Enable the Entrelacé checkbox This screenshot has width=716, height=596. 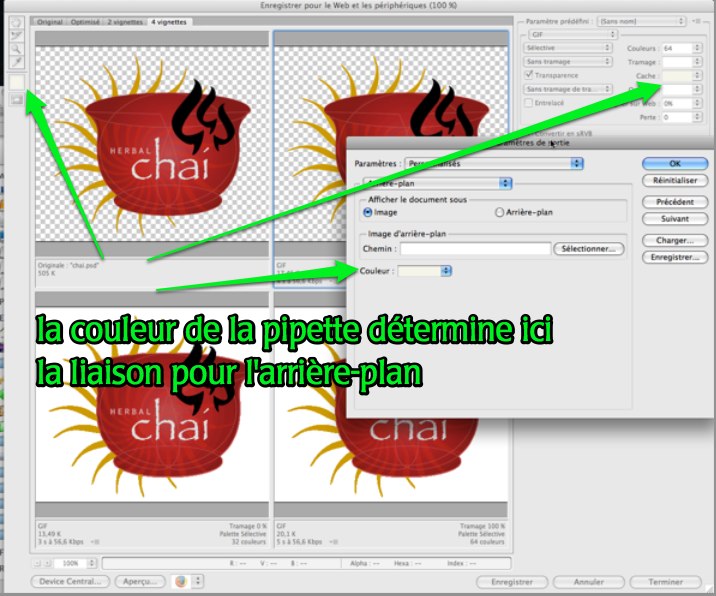coord(530,102)
